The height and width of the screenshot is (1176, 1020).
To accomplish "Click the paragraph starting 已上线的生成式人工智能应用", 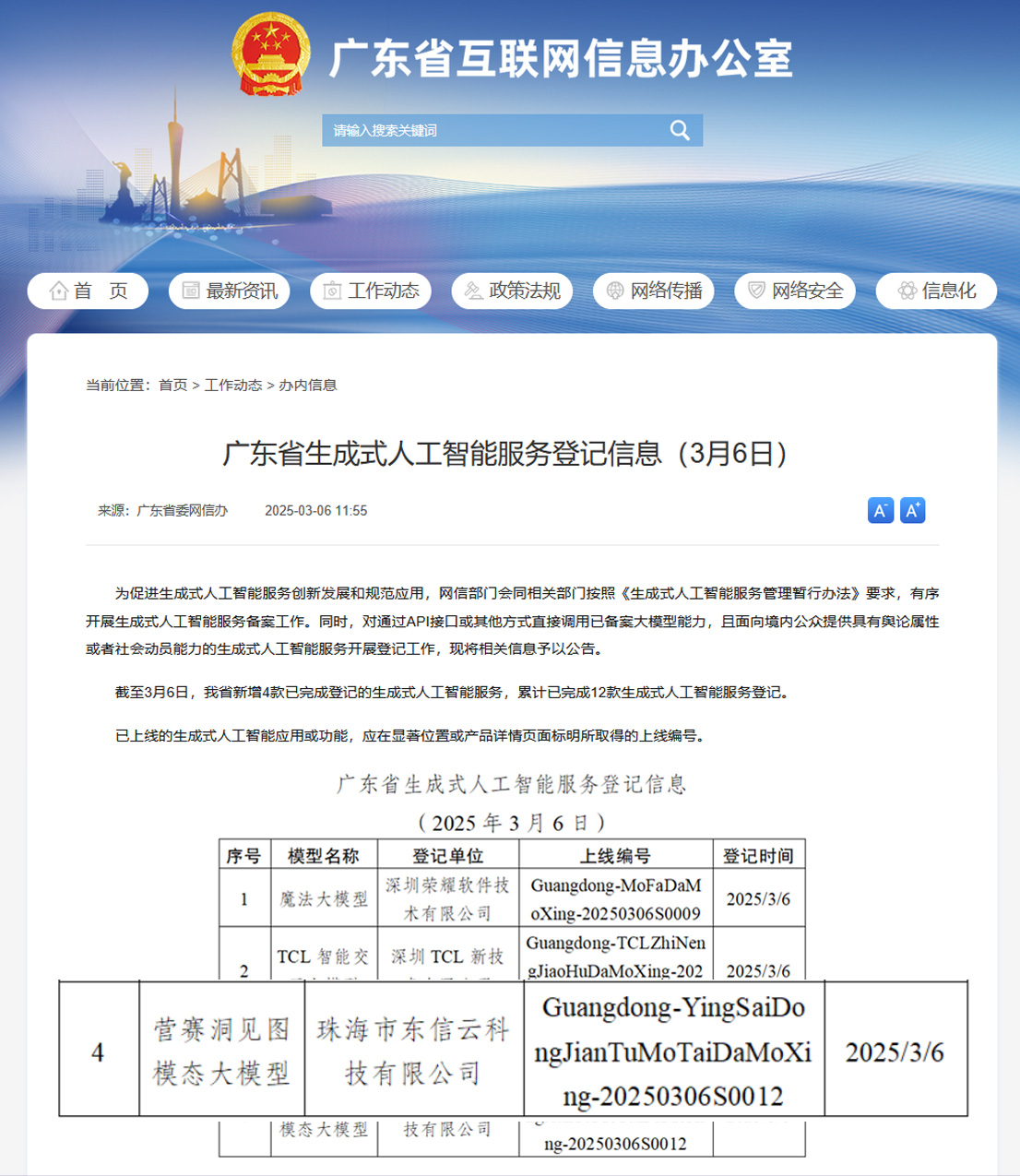I will (411, 735).
